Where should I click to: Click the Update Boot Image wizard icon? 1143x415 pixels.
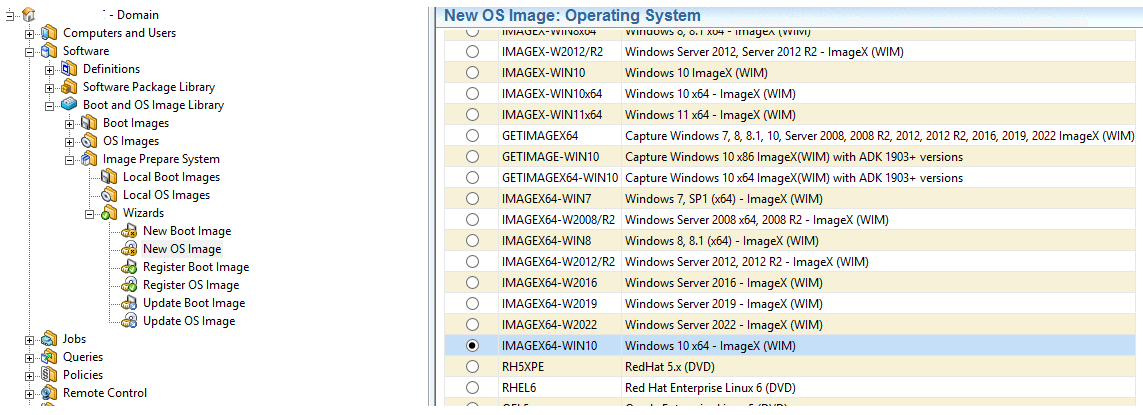[x=129, y=303]
